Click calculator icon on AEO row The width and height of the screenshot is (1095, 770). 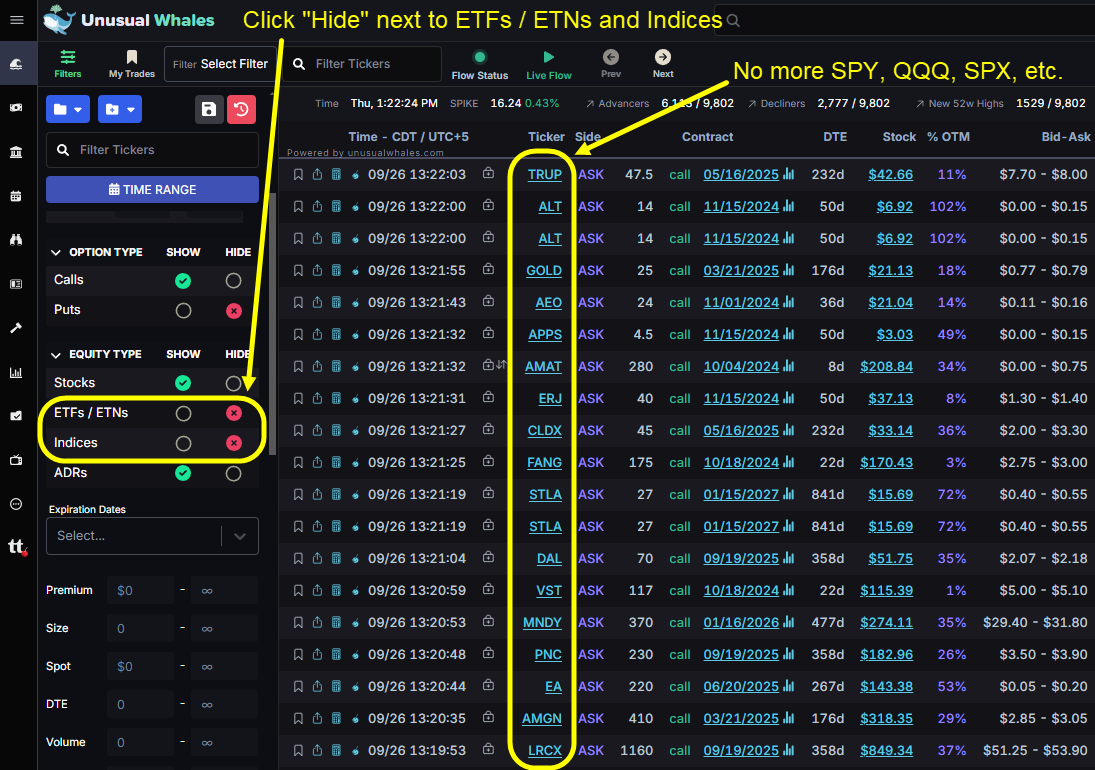pos(336,302)
